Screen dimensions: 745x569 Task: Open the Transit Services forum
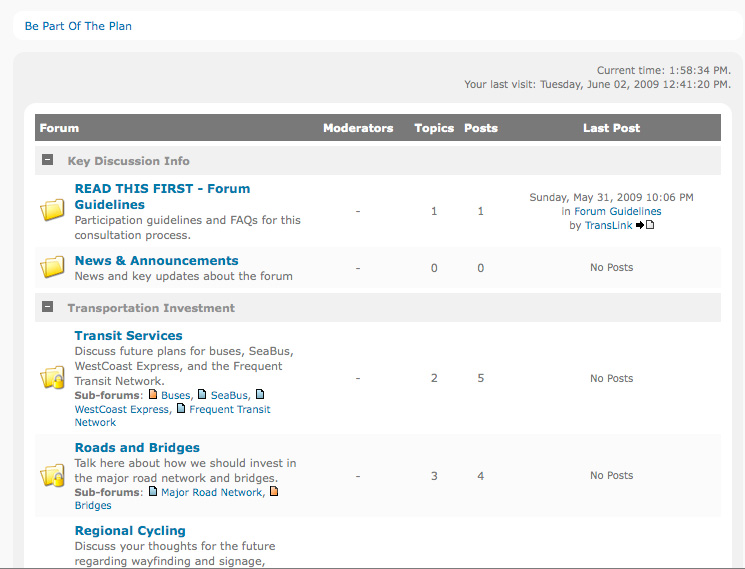[128, 336]
